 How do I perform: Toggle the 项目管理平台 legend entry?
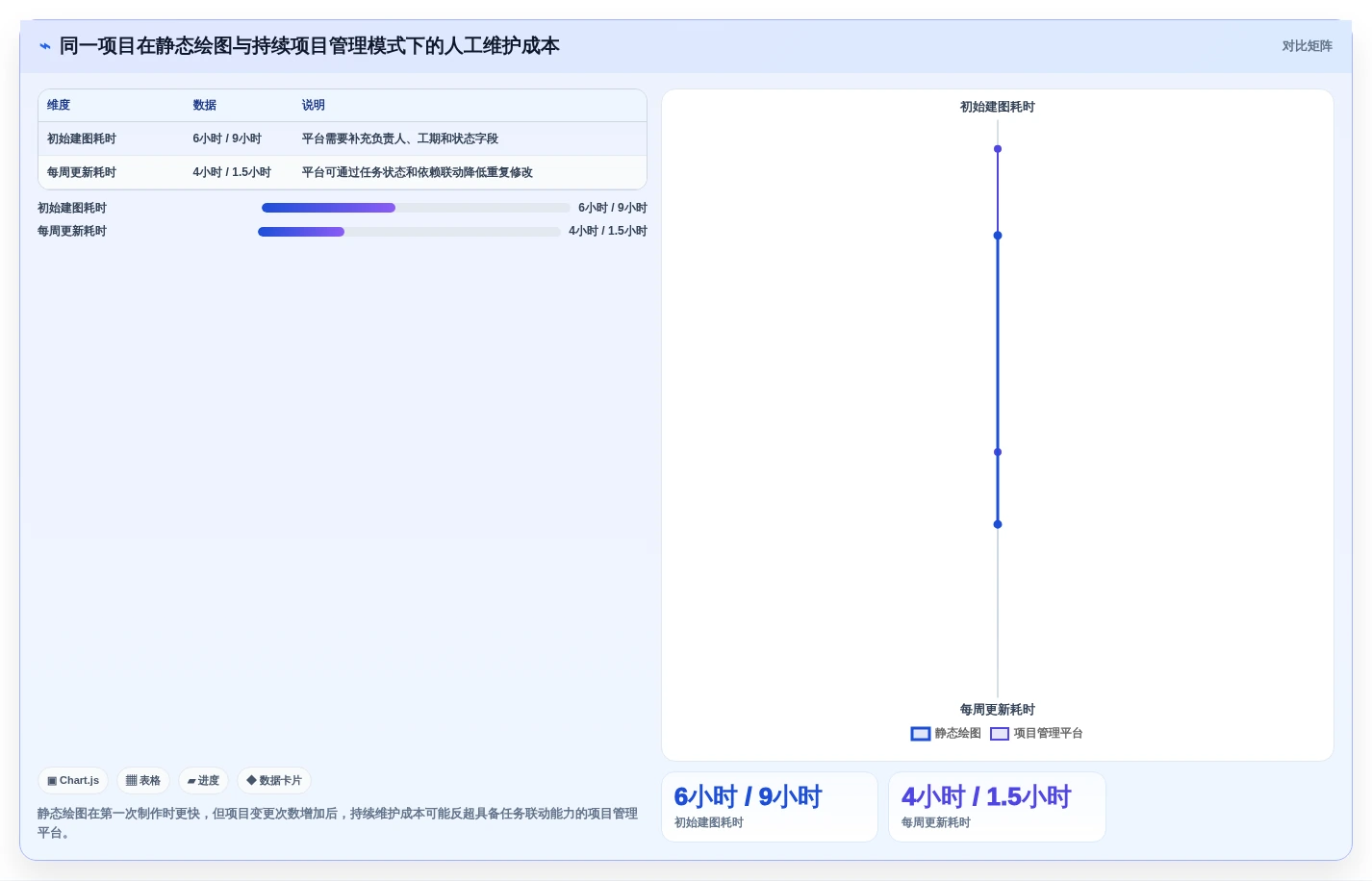point(1036,734)
